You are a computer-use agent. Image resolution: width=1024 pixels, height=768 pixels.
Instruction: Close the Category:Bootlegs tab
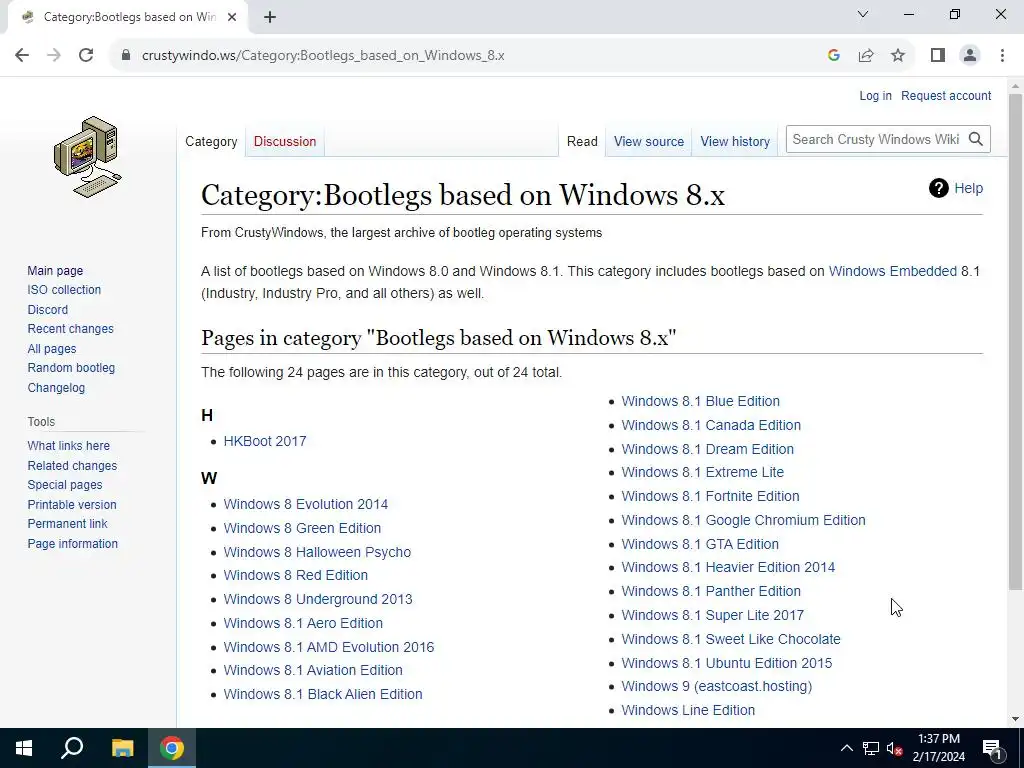(232, 17)
